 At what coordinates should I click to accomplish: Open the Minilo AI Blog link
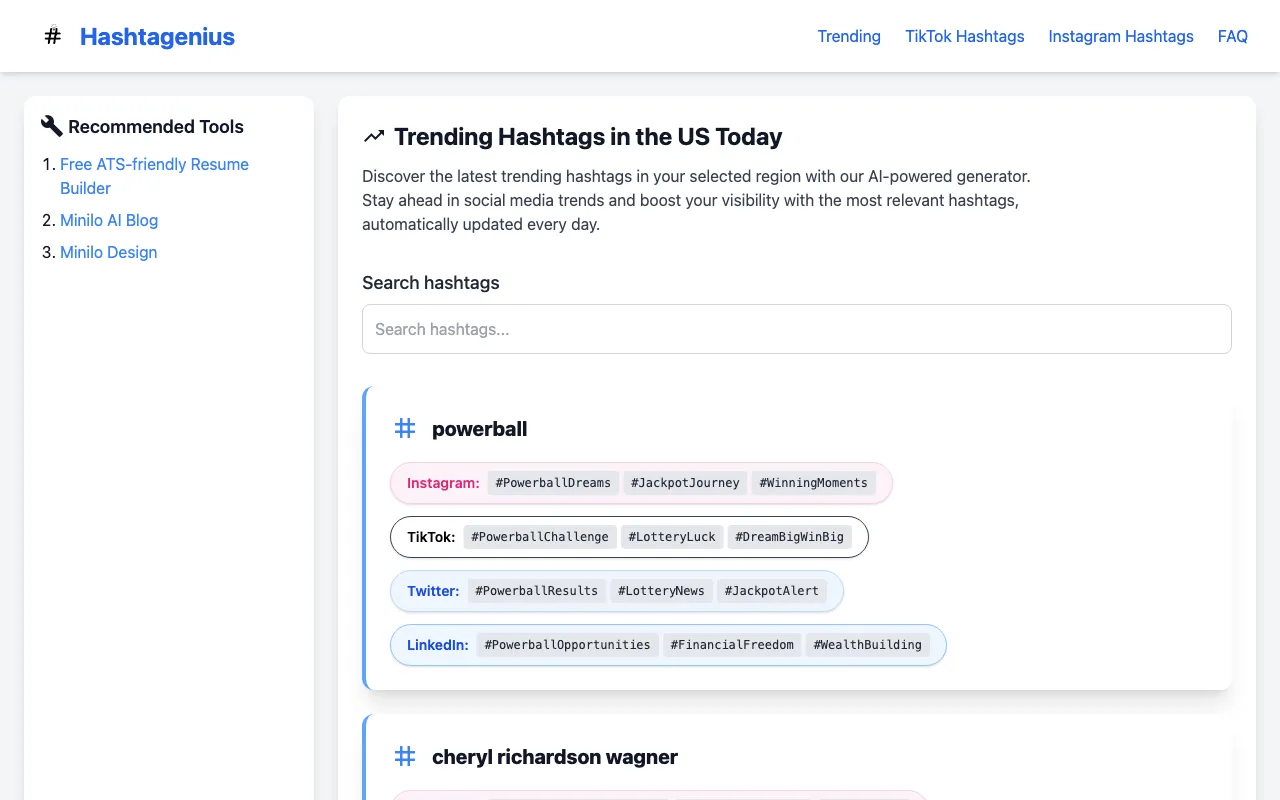point(109,220)
